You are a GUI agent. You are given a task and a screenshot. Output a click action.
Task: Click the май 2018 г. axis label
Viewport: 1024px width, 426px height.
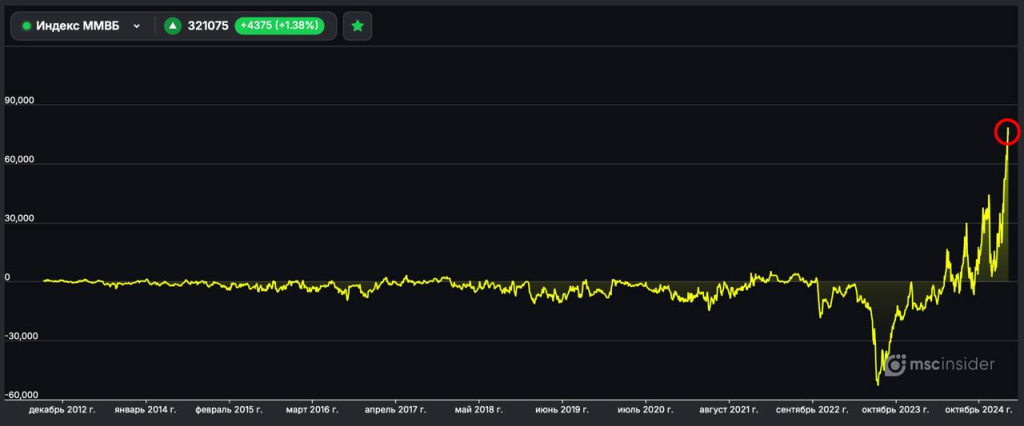478,410
